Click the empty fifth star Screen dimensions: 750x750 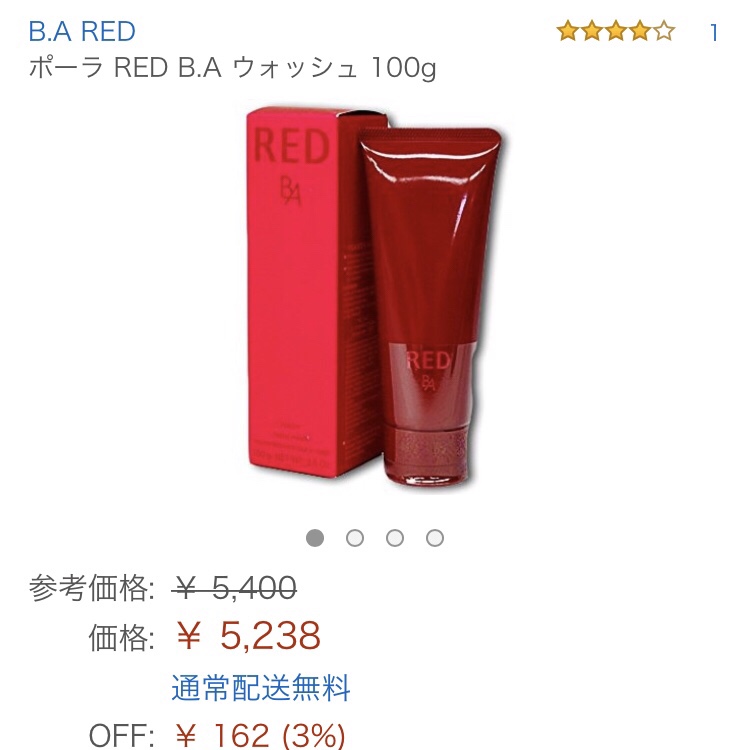tap(664, 31)
